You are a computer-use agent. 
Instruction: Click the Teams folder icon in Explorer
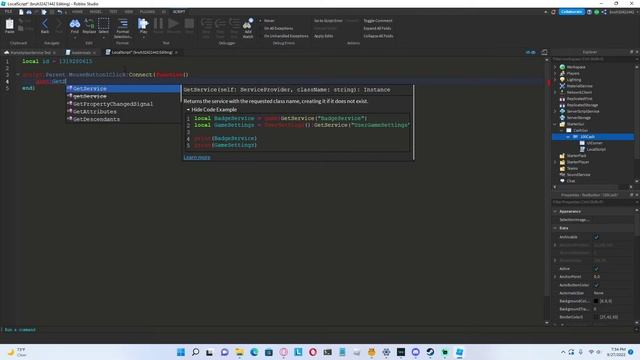562,168
